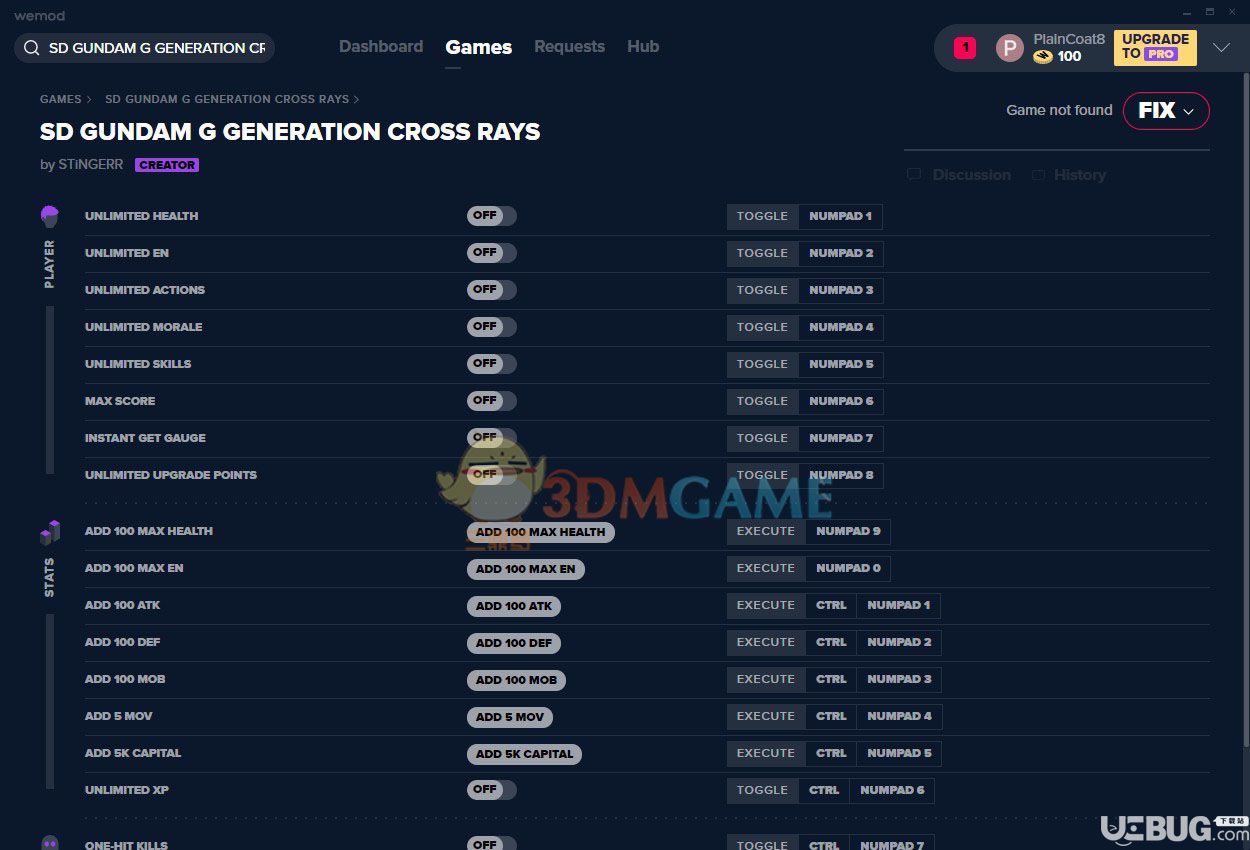The image size is (1250, 850).
Task: Change NUMPAD 9 hotkey for Add Max Health
Action: point(848,531)
